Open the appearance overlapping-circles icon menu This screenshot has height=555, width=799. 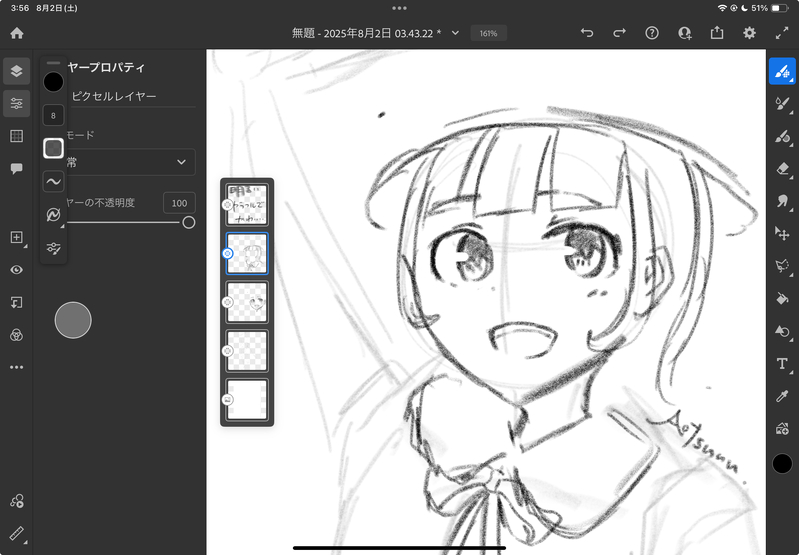pyautogui.click(x=17, y=335)
